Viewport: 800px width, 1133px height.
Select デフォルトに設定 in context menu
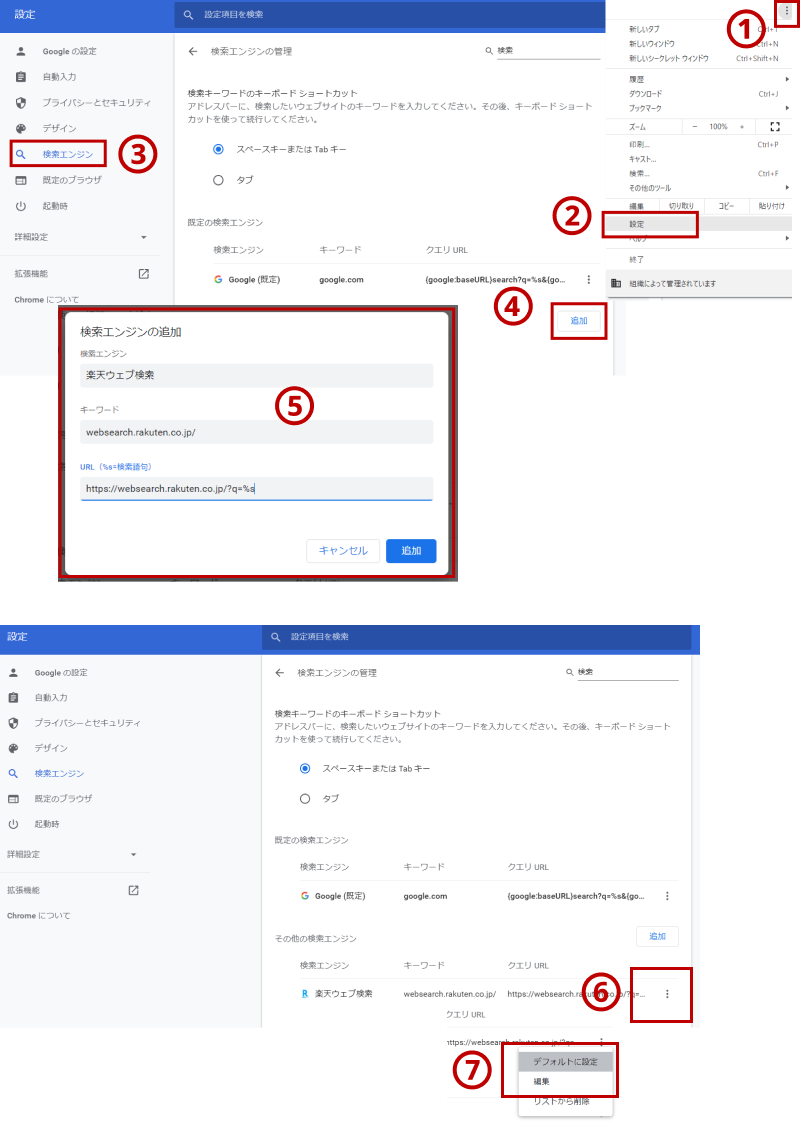point(566,1061)
